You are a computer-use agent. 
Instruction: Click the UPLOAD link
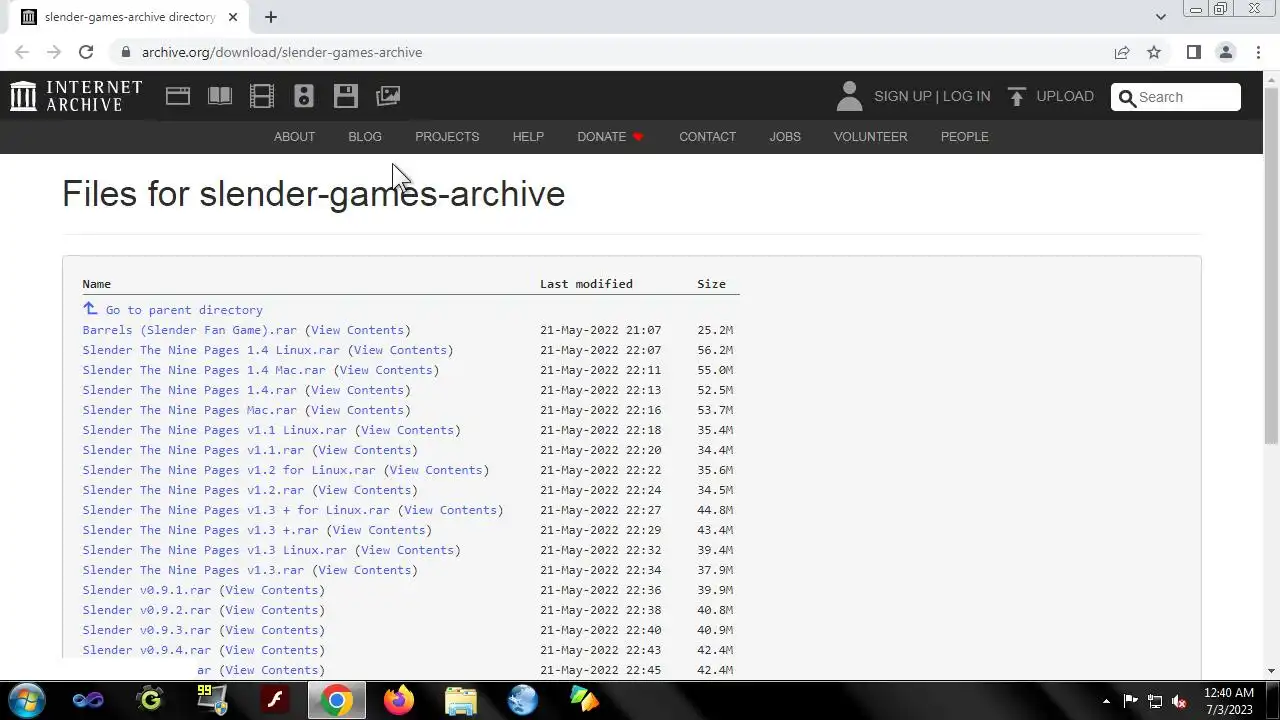(x=1065, y=97)
